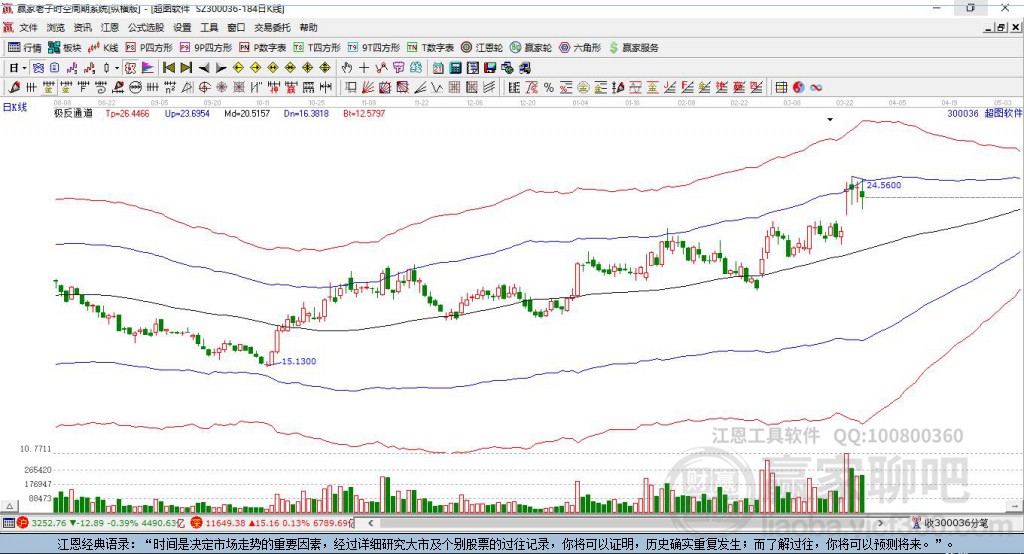Screen dimensions: 1024x554
Task: Click the black right arrow icon
Action: pyautogui.click(x=221, y=68)
